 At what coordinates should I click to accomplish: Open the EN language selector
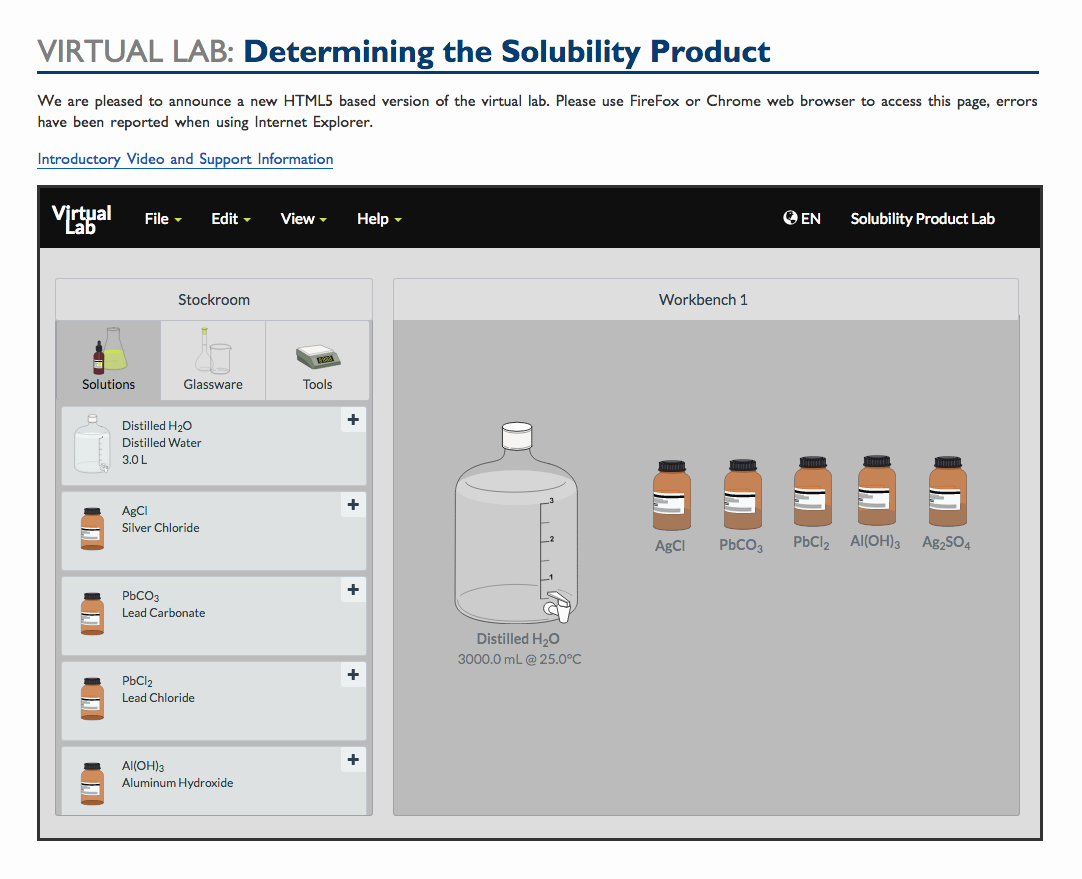801,218
